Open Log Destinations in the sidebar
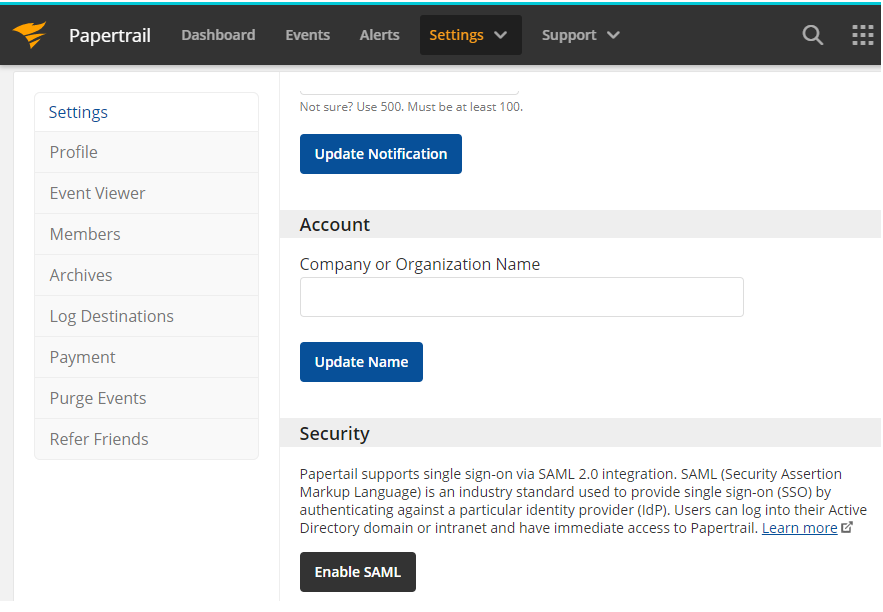This screenshot has height=612, width=883. pyautogui.click(x=146, y=316)
